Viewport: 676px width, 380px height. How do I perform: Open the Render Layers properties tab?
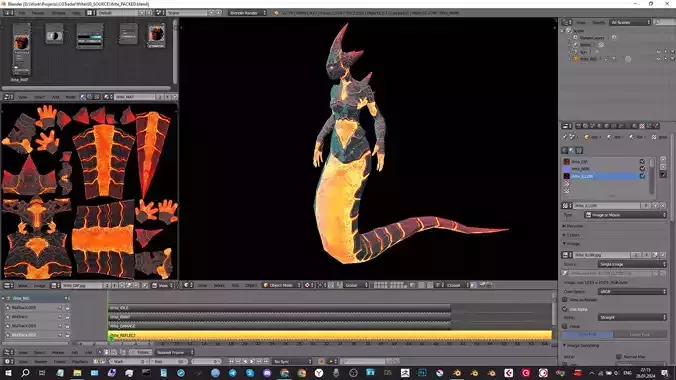point(585,126)
